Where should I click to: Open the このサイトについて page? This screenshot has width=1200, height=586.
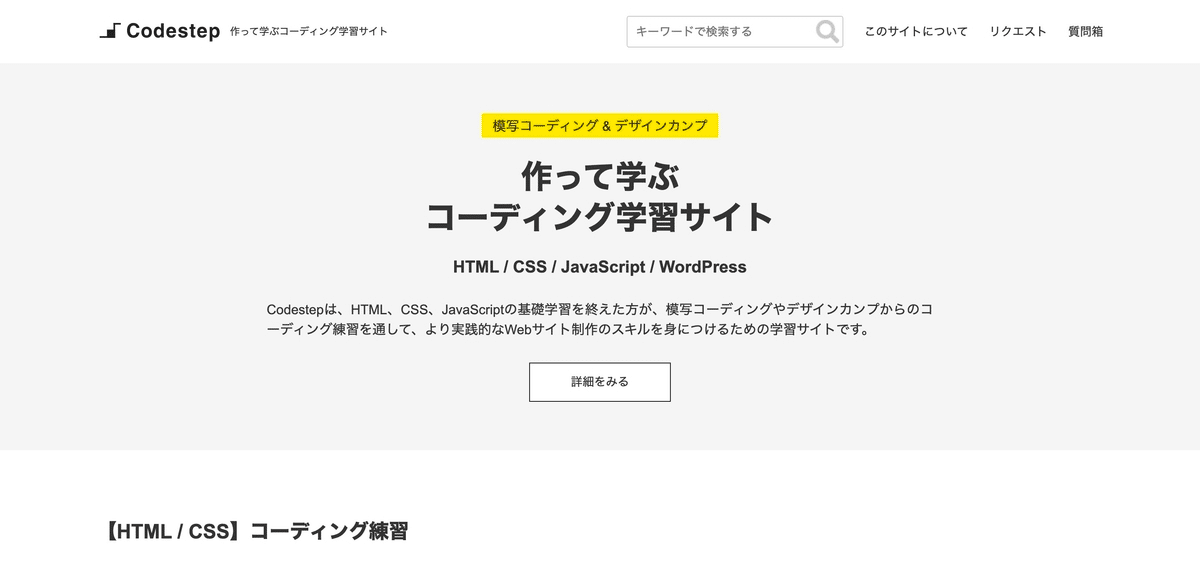coord(915,31)
